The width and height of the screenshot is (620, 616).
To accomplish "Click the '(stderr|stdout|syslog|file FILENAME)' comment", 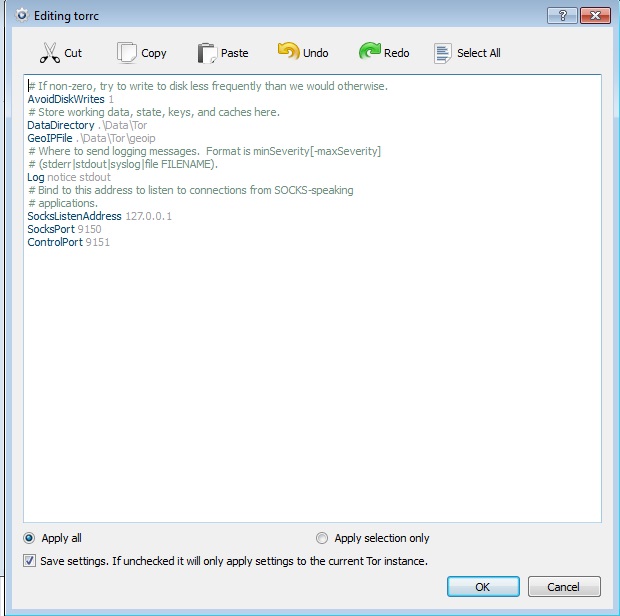I will coord(123,164).
